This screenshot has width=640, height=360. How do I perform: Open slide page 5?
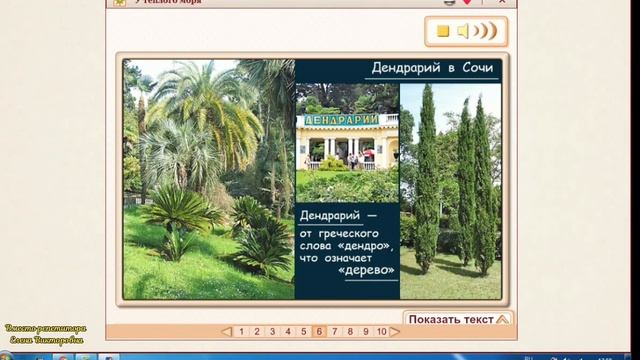303,331
